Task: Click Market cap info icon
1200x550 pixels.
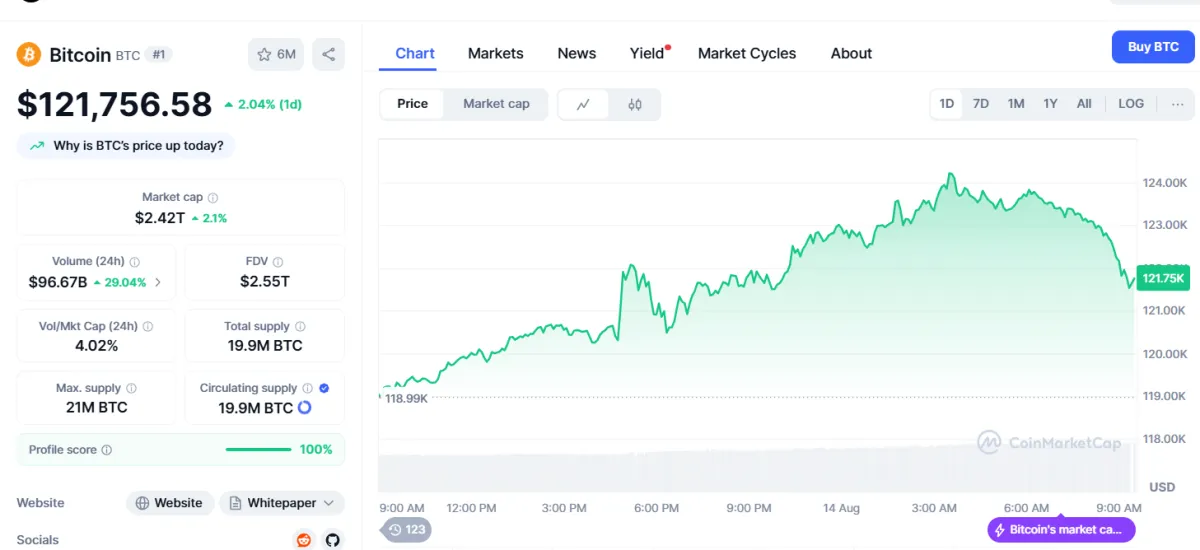Action: pyautogui.click(x=213, y=198)
